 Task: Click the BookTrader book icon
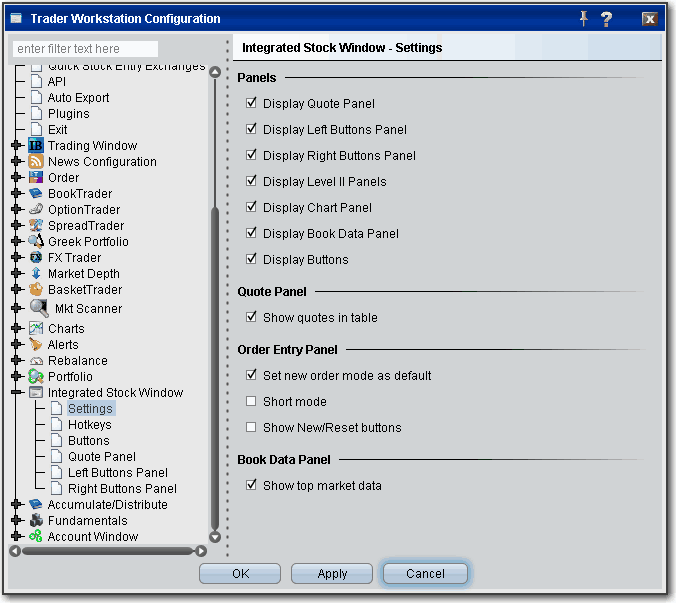click(36, 193)
